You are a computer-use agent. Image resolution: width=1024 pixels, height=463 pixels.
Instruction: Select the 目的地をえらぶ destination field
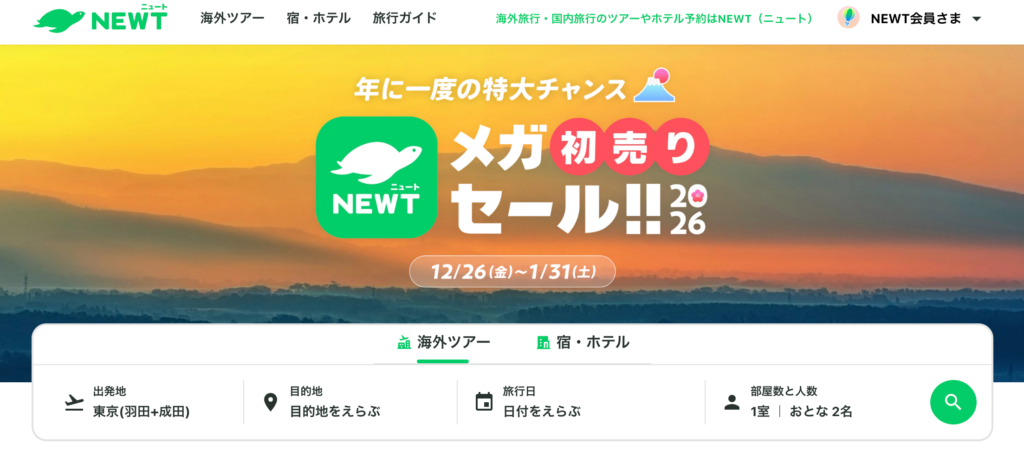(x=350, y=402)
